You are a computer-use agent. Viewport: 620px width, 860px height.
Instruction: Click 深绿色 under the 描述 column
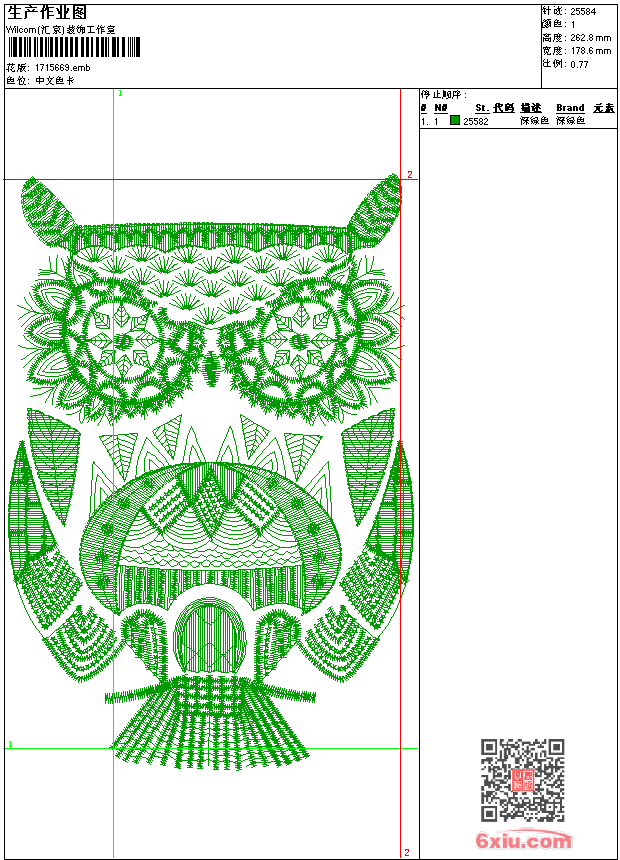coord(534,121)
